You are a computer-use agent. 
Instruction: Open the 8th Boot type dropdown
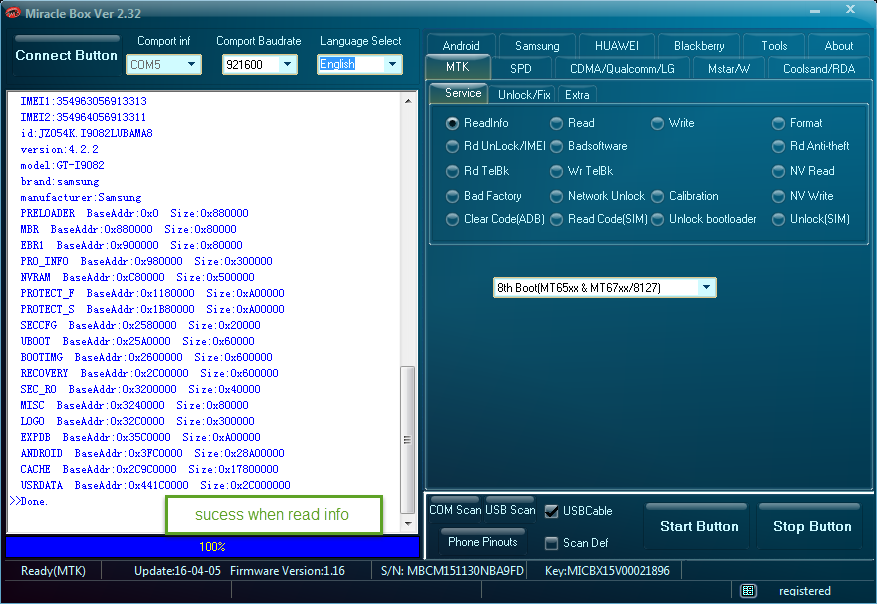tap(604, 288)
